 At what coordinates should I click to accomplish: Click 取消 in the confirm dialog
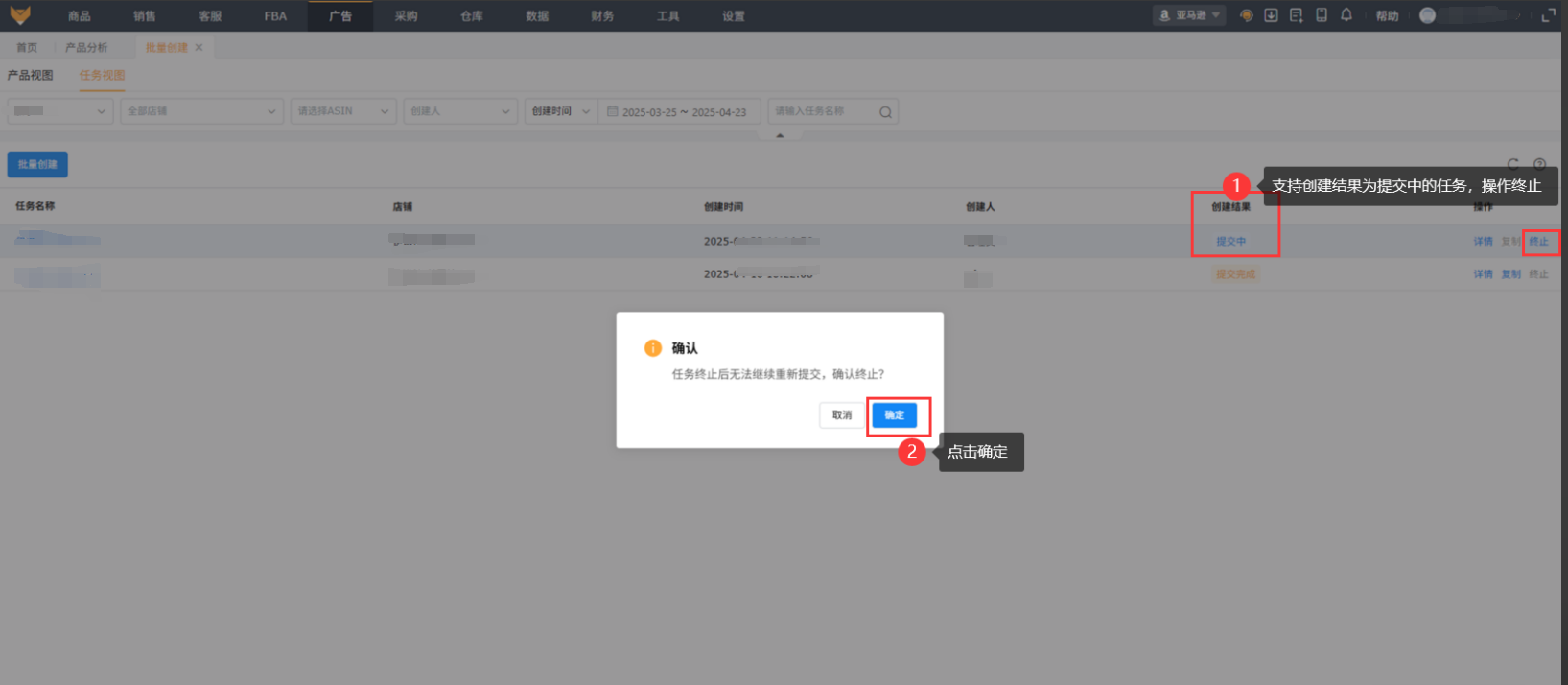click(x=842, y=415)
